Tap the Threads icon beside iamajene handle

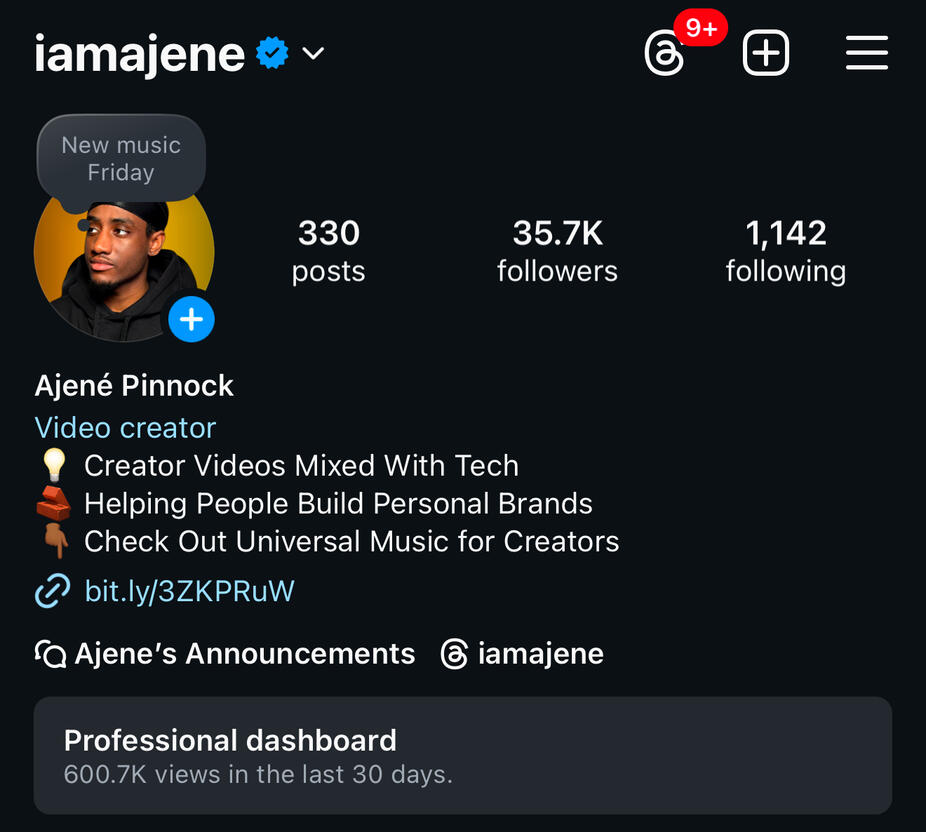click(x=455, y=655)
